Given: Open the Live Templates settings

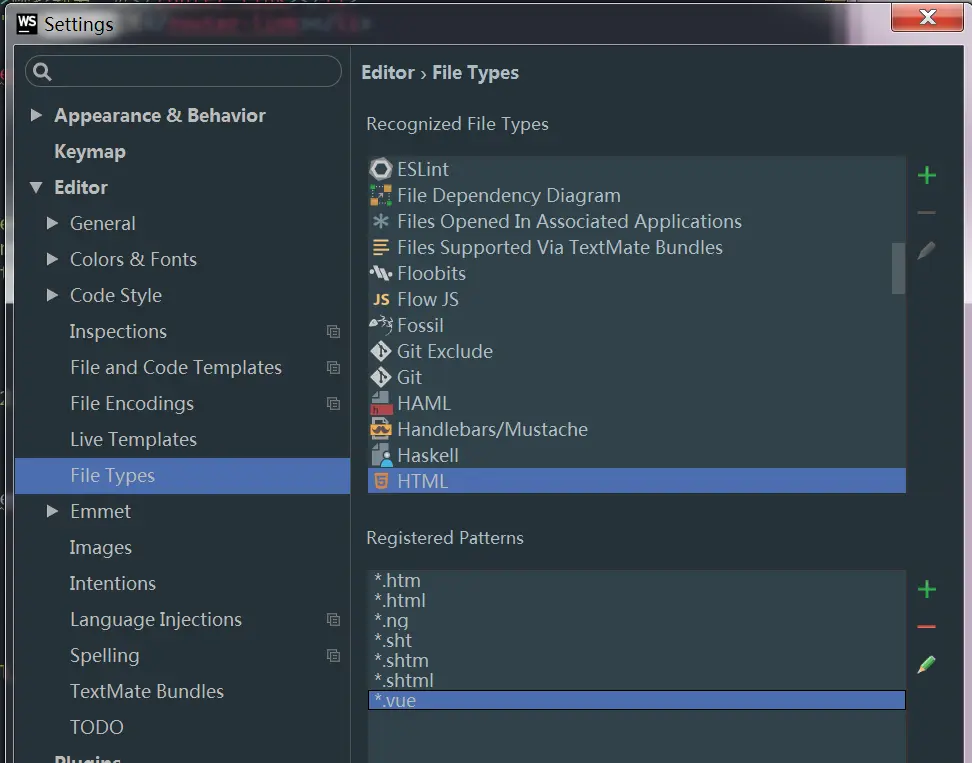Looking at the screenshot, I should click(x=133, y=439).
